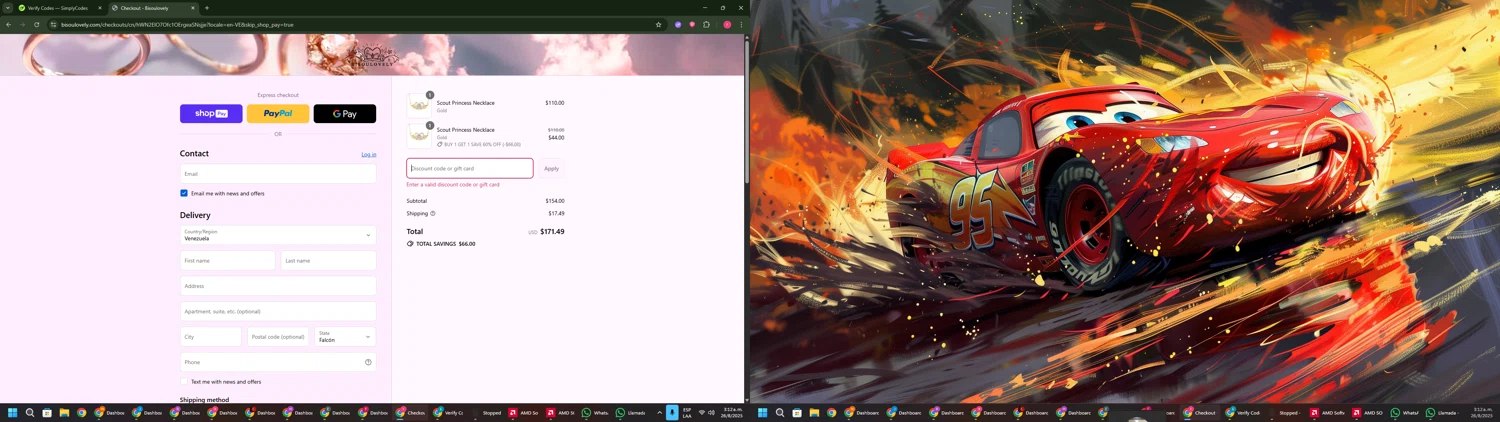1500x422 pixels.
Task: Open the tab search dropdown arrow
Action: (x=7, y=8)
